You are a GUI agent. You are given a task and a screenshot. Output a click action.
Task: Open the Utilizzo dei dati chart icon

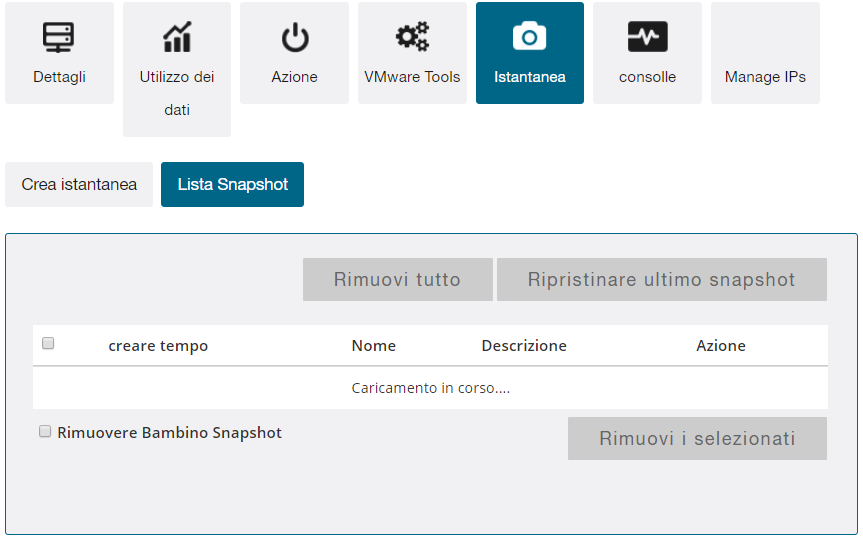pyautogui.click(x=177, y=38)
